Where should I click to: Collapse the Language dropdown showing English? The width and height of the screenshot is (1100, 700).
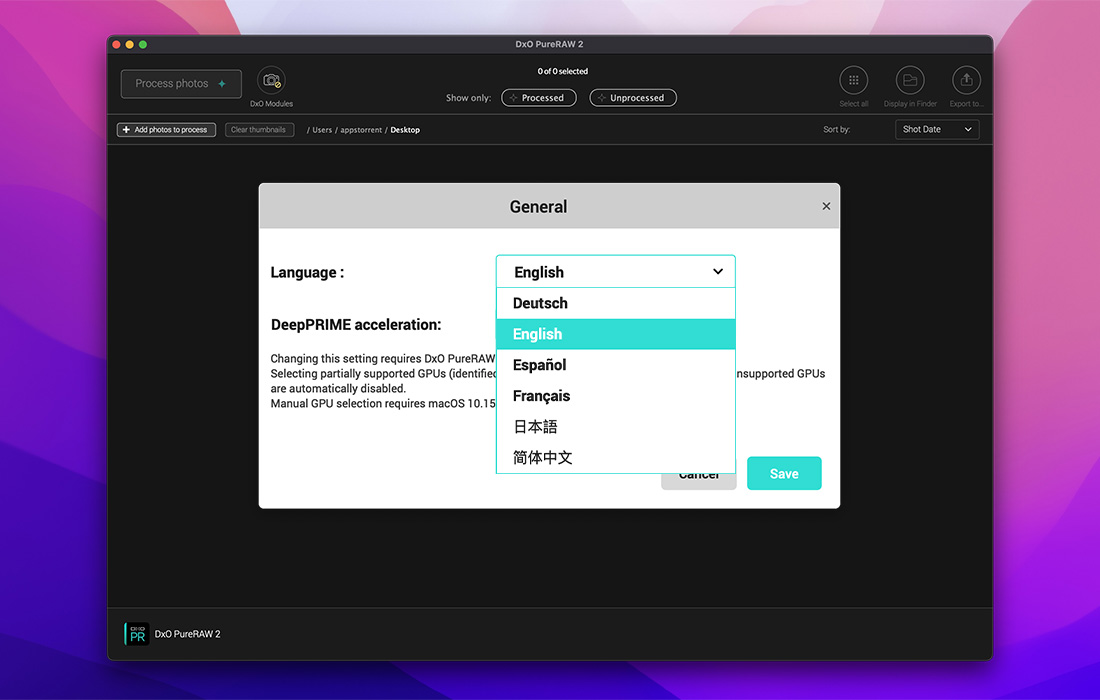coord(615,272)
